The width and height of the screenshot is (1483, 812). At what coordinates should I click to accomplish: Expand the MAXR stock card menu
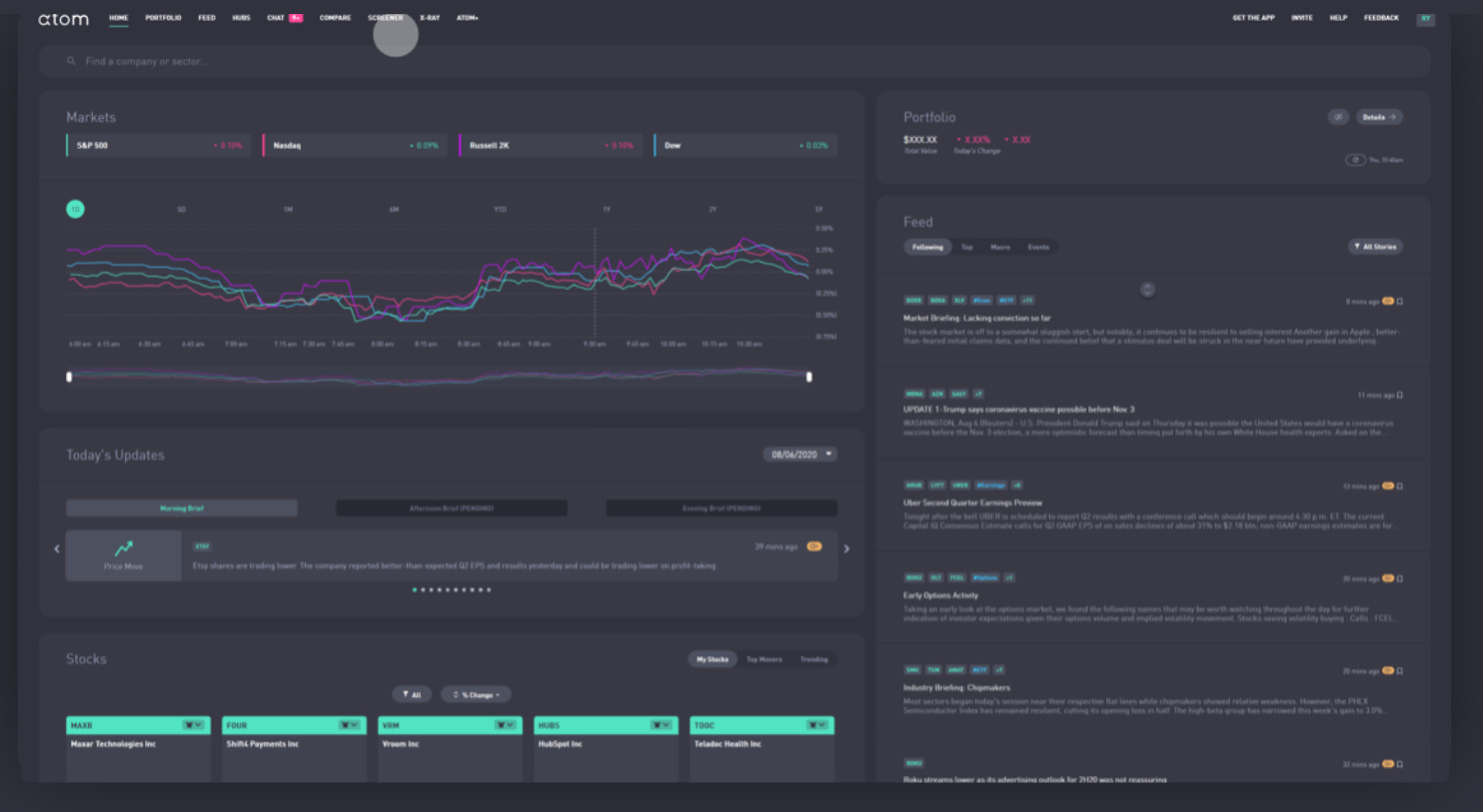(x=193, y=725)
